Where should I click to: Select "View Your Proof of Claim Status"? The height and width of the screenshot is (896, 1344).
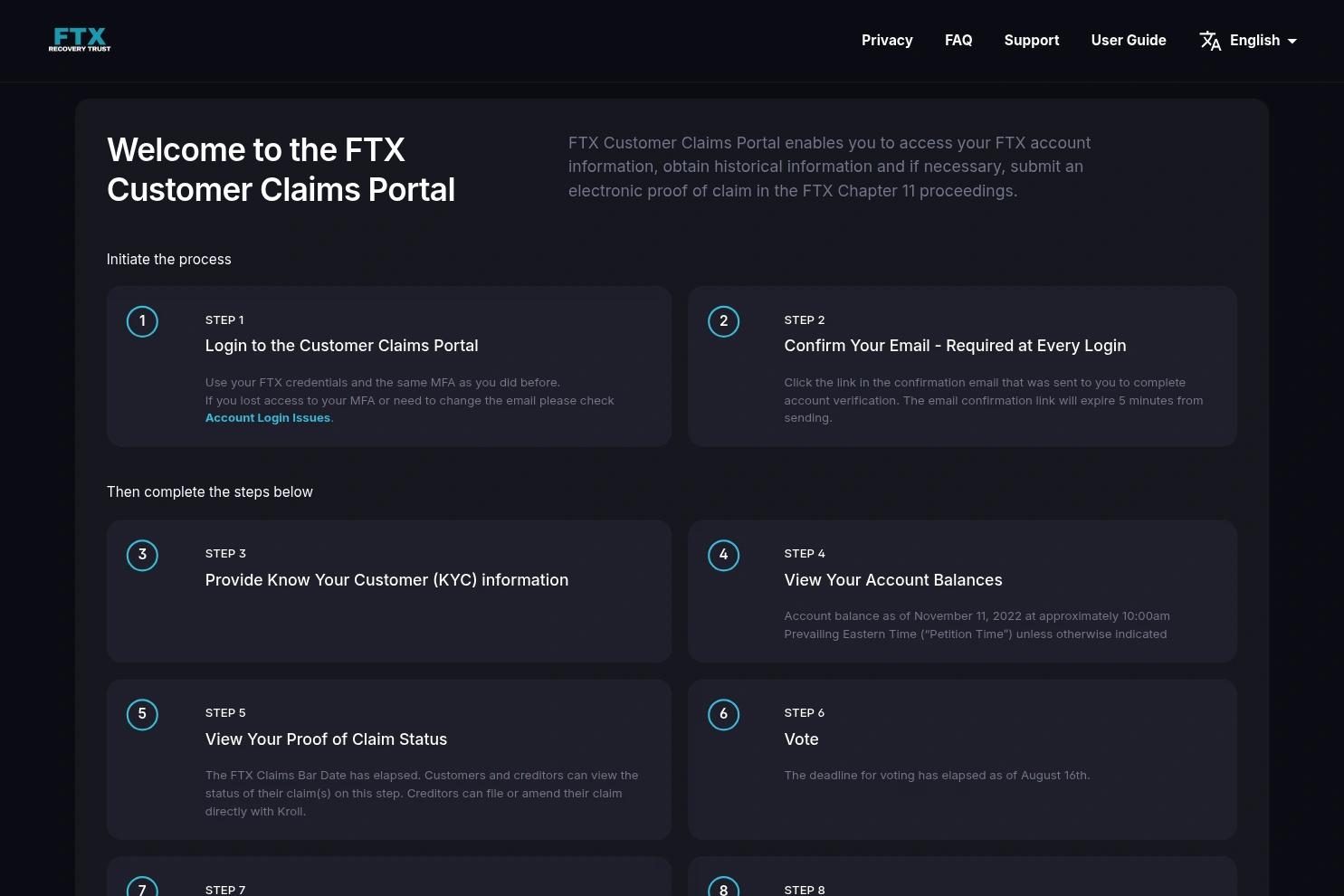point(326,739)
